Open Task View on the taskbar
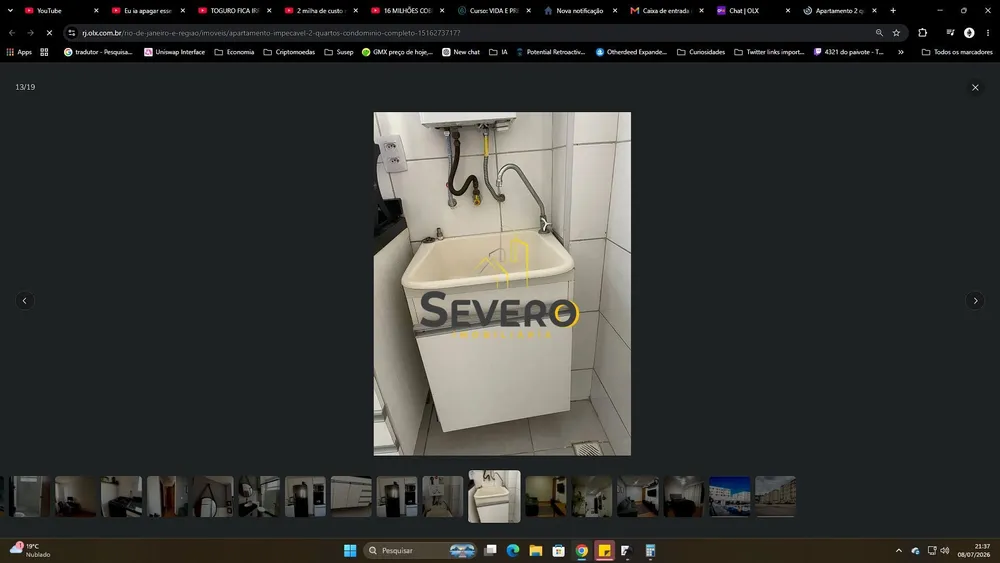The width and height of the screenshot is (1000, 563). pyautogui.click(x=490, y=550)
